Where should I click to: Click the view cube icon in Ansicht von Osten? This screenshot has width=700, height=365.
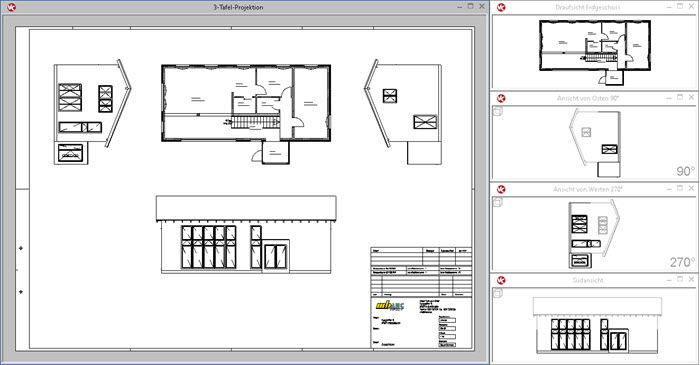[x=498, y=111]
